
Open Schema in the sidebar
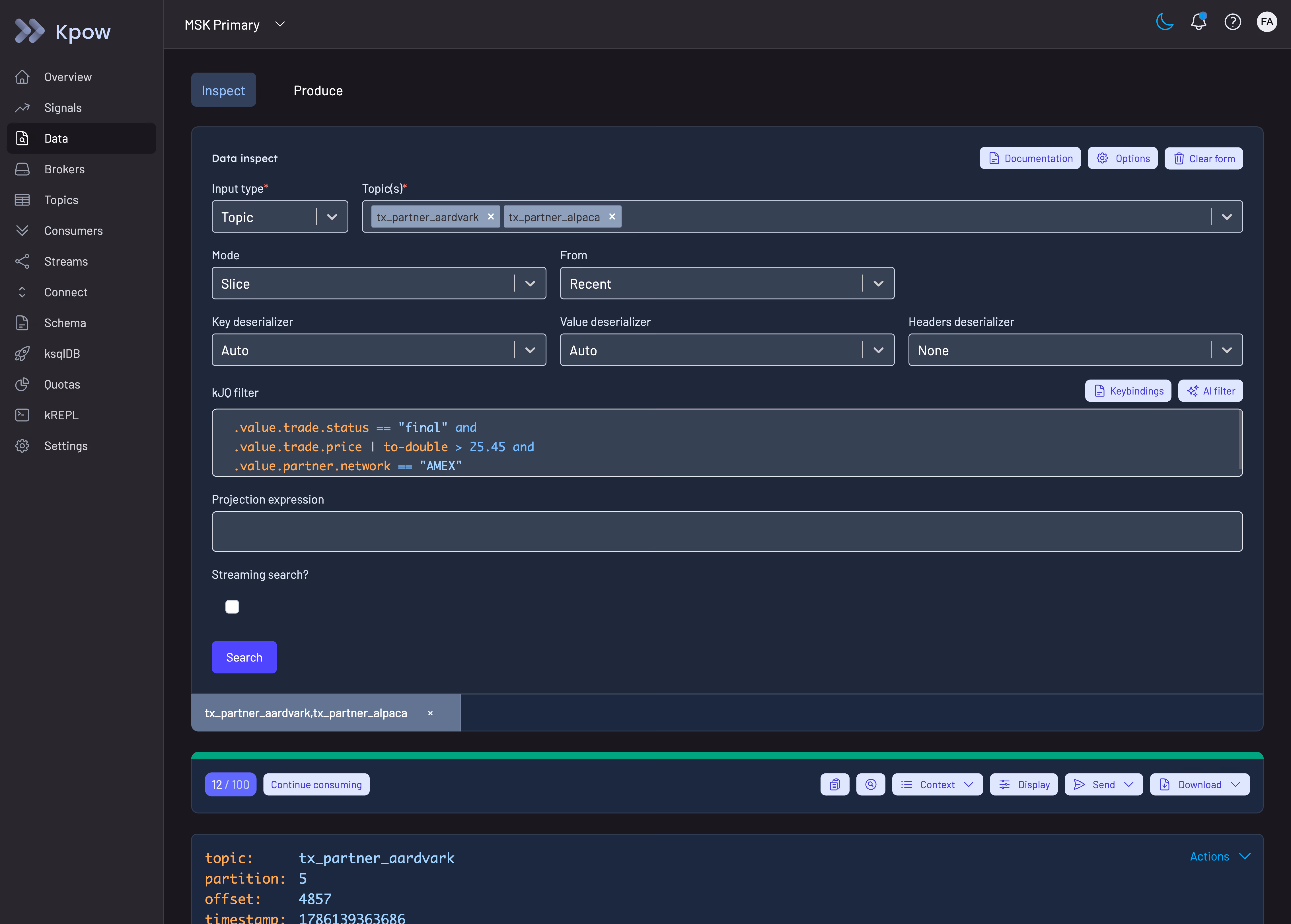pos(81,323)
